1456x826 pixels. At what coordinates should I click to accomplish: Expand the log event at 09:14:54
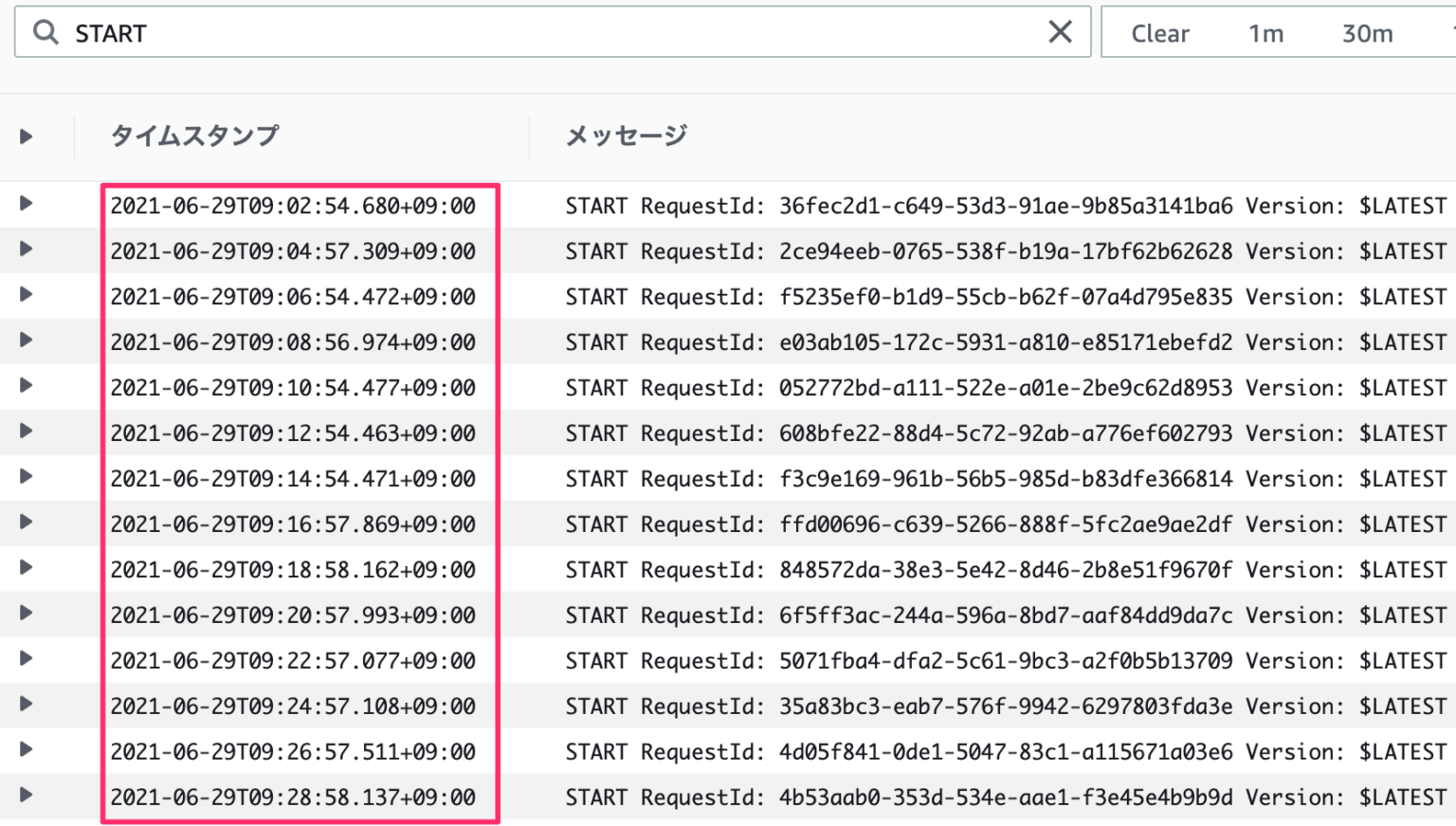(26, 479)
